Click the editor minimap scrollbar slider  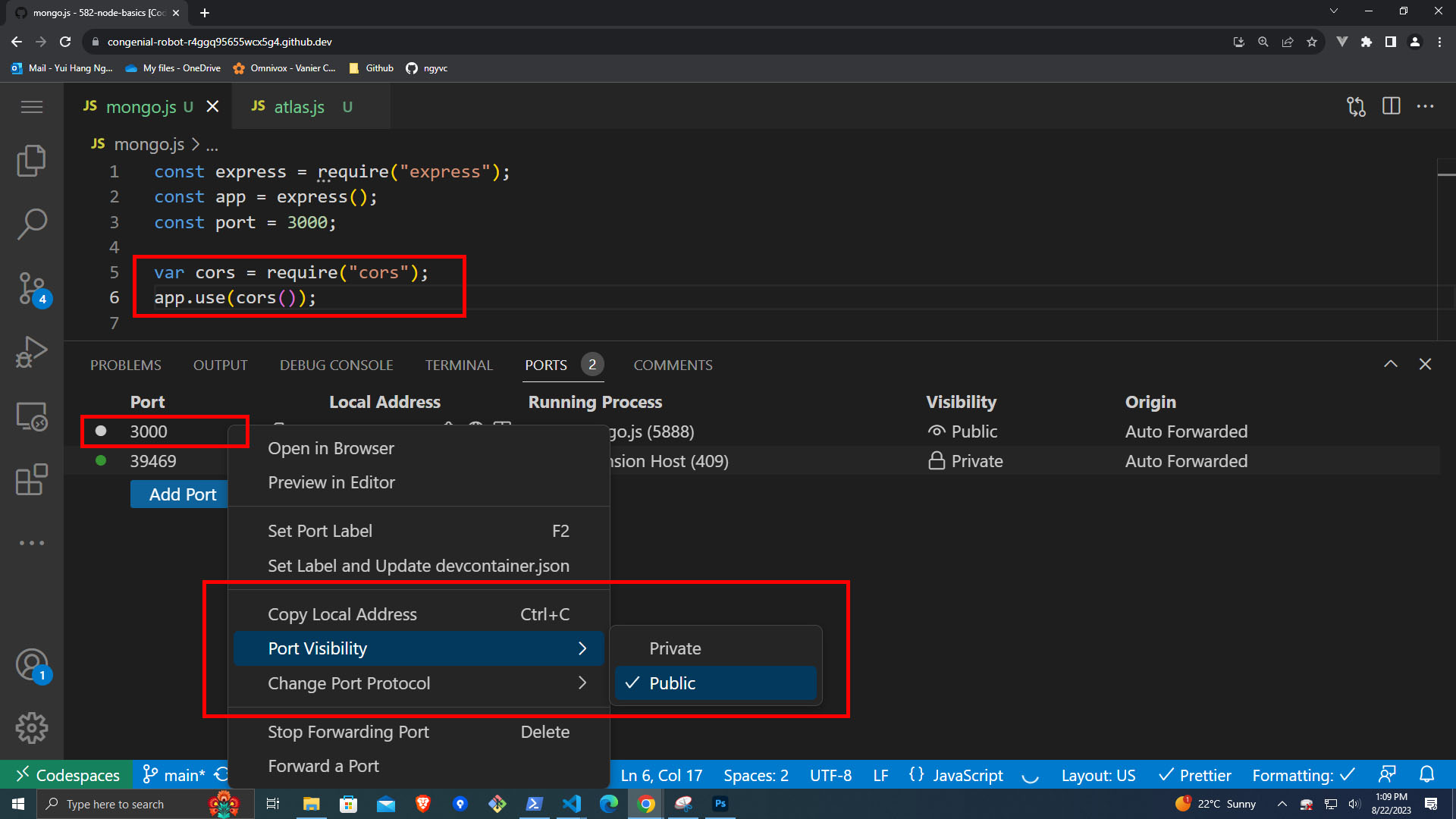1446,176
